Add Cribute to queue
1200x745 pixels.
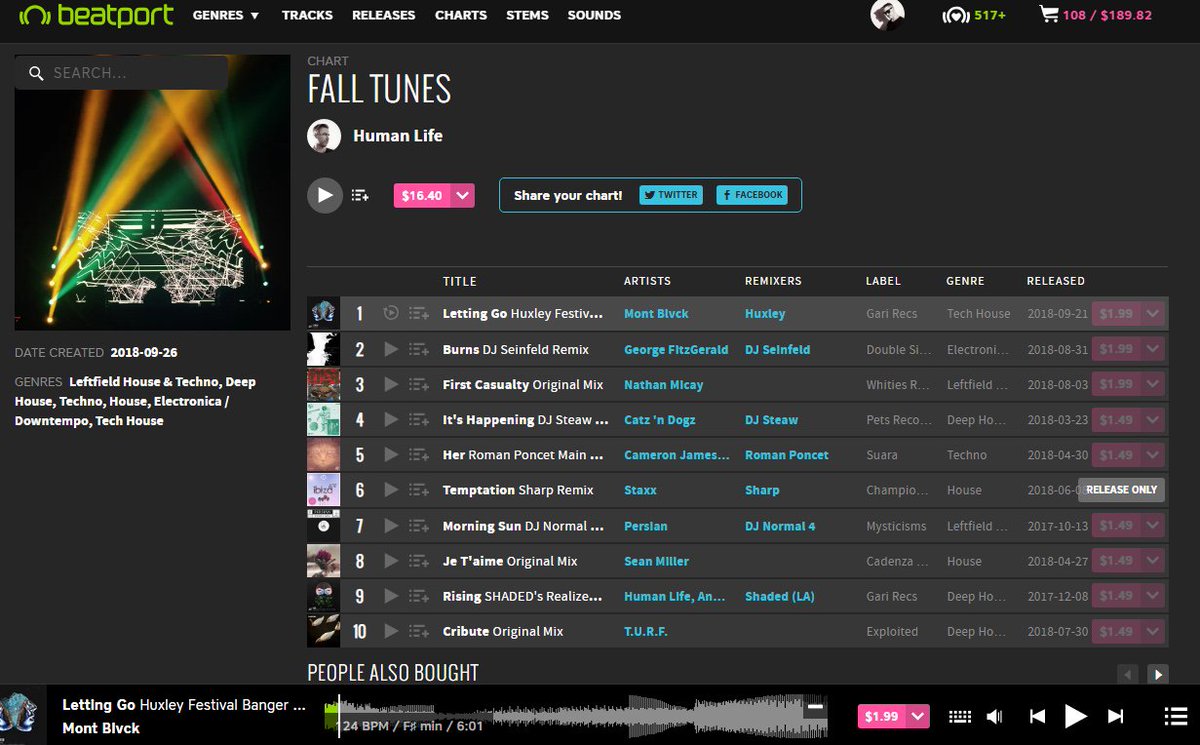click(419, 631)
